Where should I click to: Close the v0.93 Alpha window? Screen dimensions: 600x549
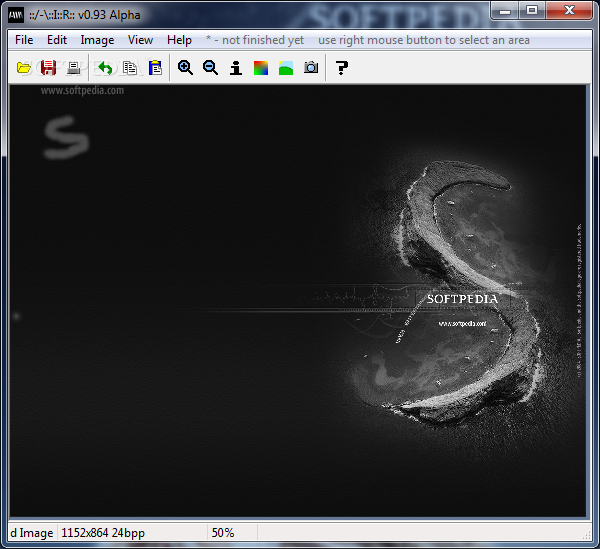(569, 11)
